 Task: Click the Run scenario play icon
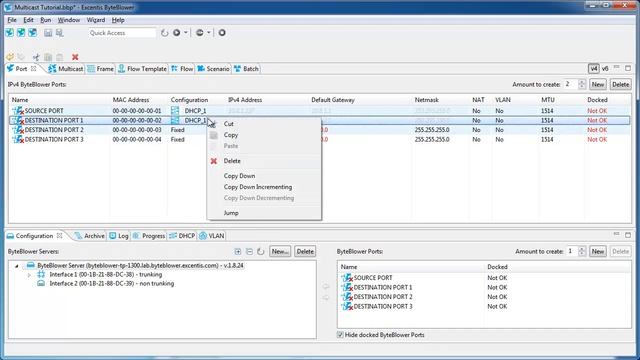point(177,33)
